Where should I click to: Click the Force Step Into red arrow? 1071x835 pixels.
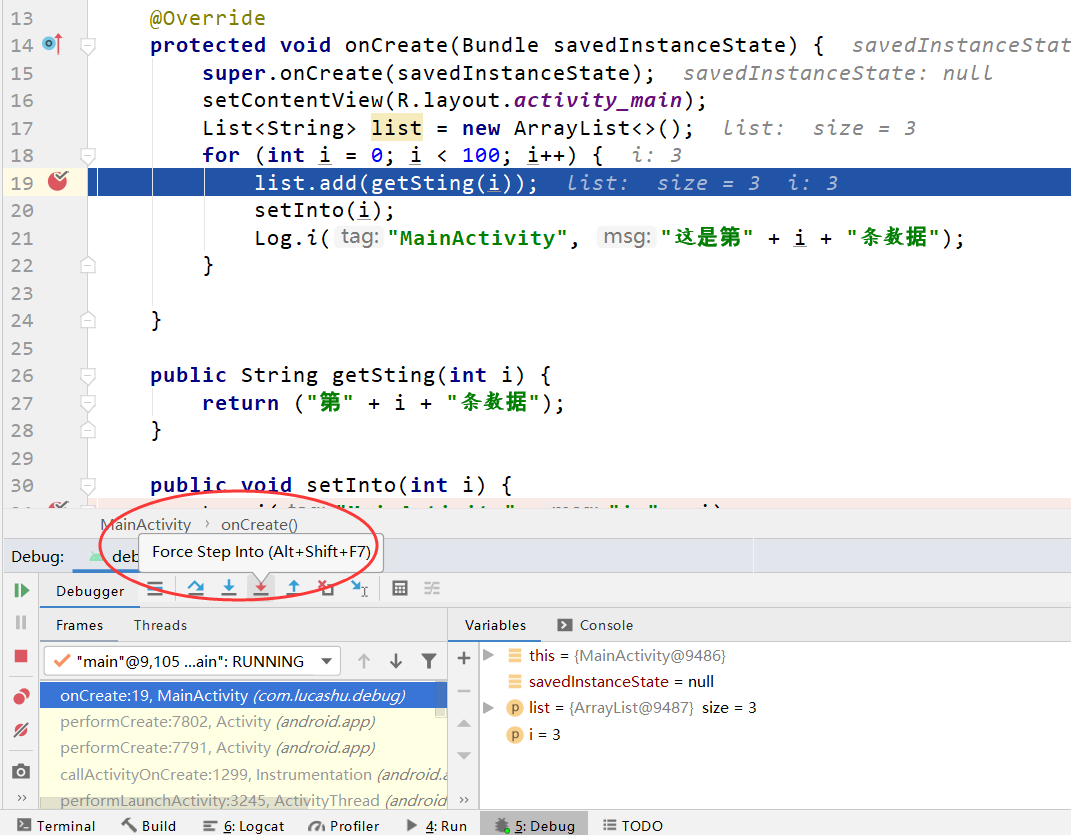tap(261, 588)
